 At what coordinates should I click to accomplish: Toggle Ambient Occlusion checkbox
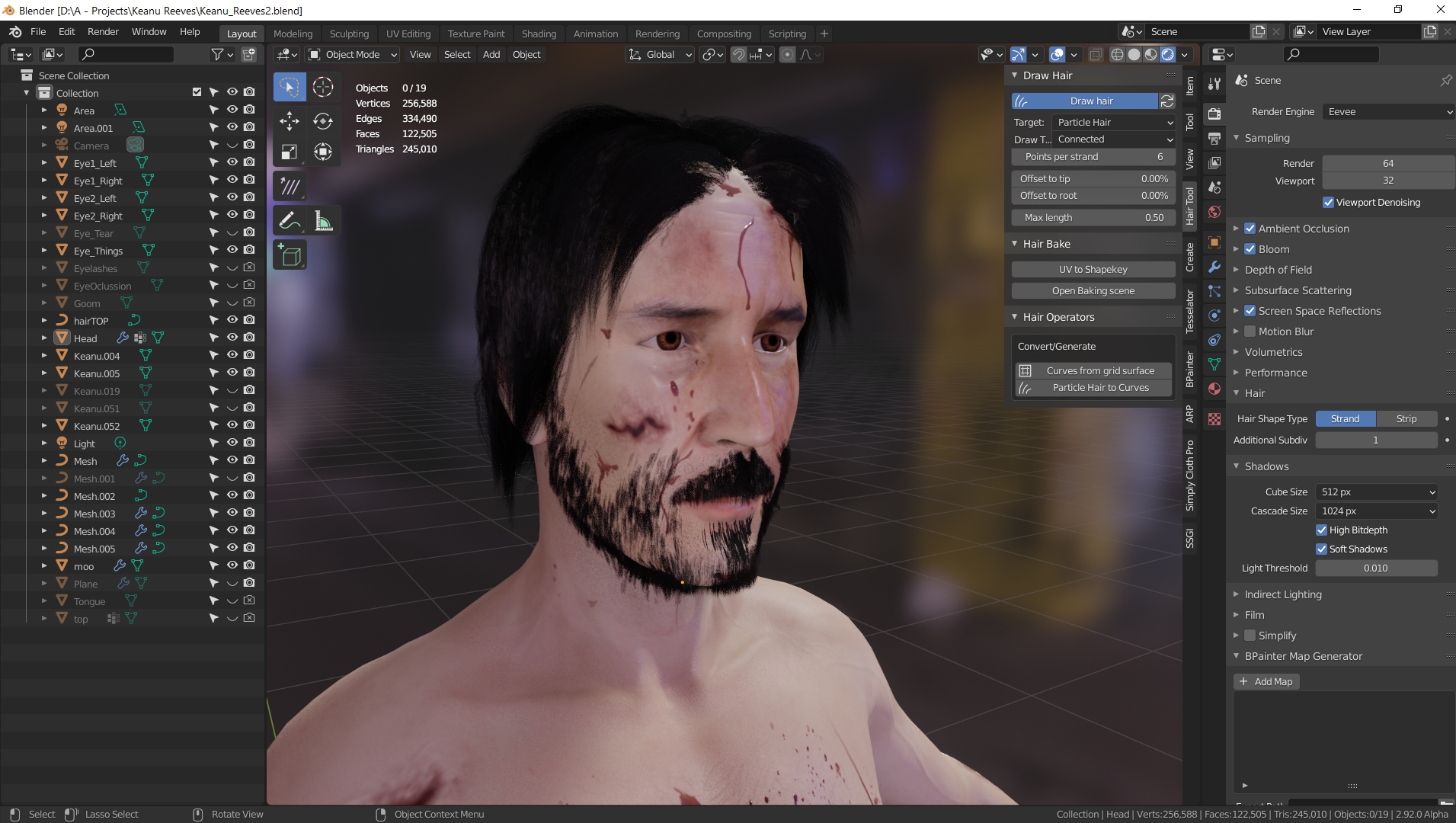pyautogui.click(x=1250, y=228)
